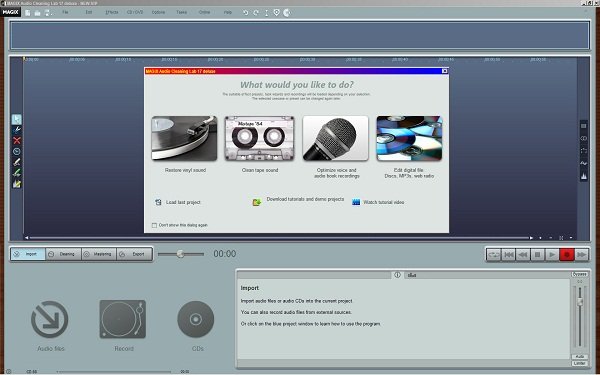Click the shield-shaped toolbar icon

pyautogui.click(x=277, y=13)
